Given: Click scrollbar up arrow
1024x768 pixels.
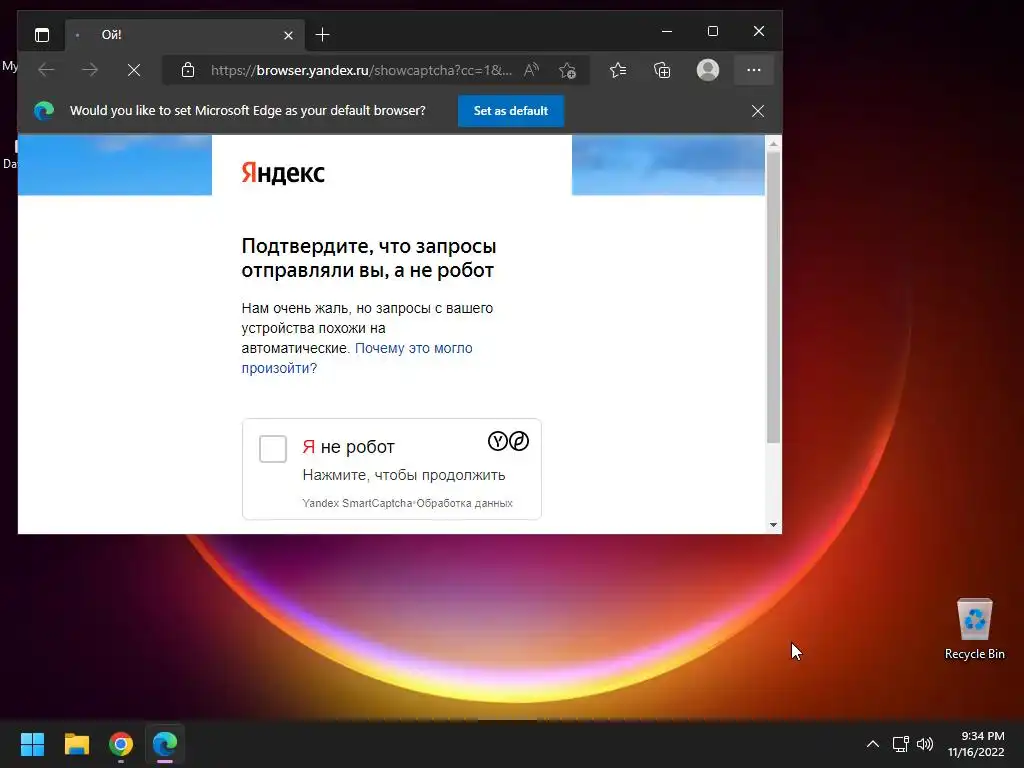Looking at the screenshot, I should pos(773,143).
